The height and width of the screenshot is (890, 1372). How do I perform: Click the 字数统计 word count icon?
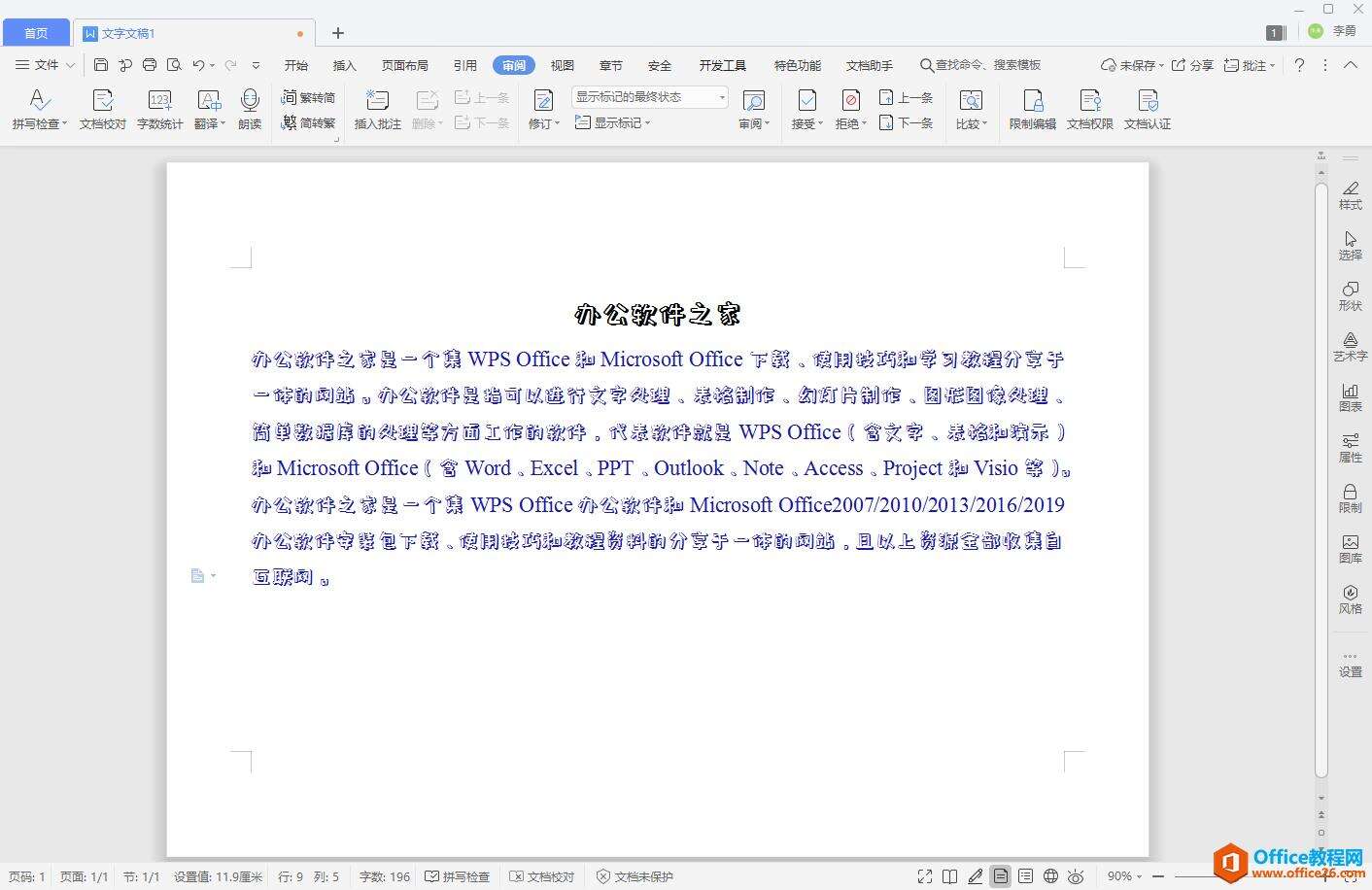159,109
